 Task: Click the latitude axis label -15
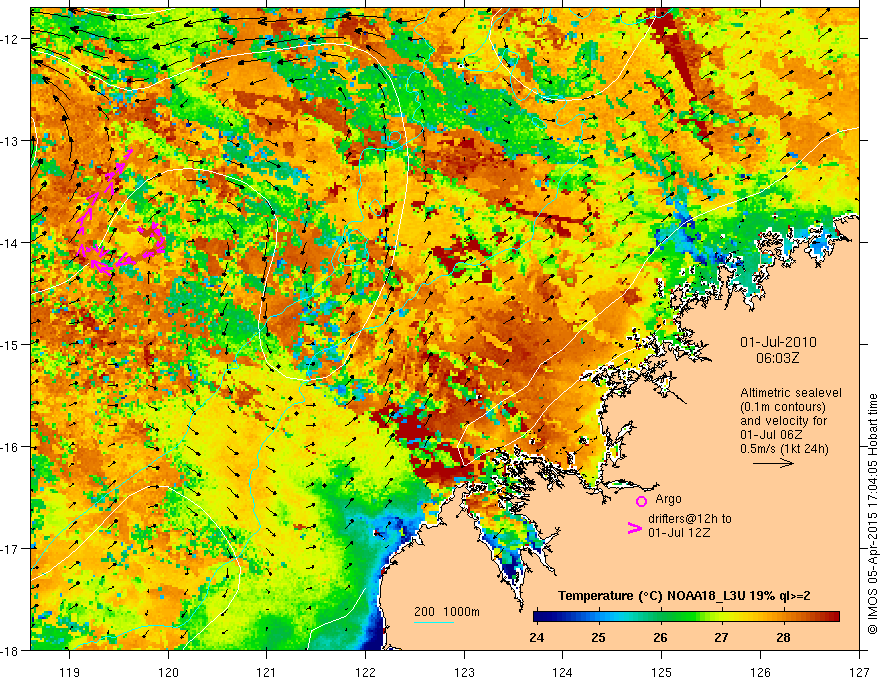(10, 344)
